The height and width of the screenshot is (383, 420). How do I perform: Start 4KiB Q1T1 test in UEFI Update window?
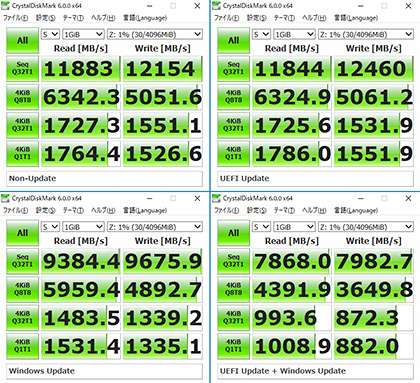click(233, 154)
